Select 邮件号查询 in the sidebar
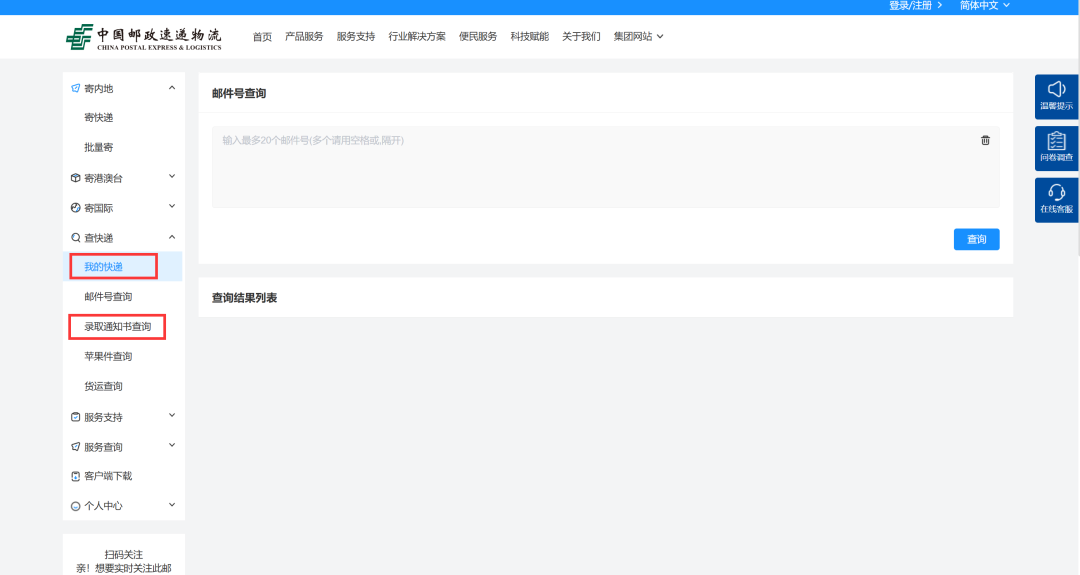 [108, 297]
